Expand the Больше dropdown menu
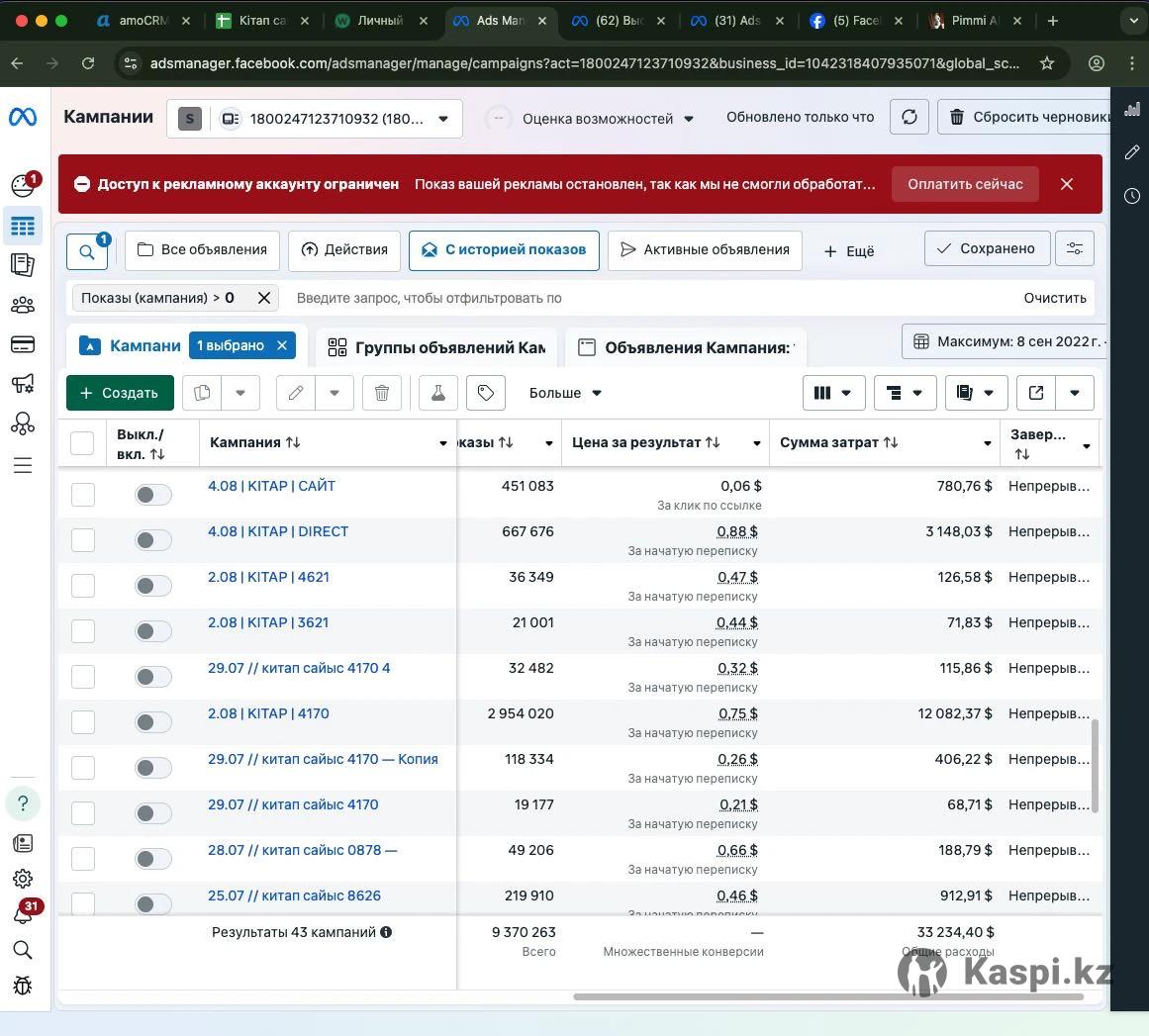Viewport: 1149px width, 1036px height. click(565, 393)
